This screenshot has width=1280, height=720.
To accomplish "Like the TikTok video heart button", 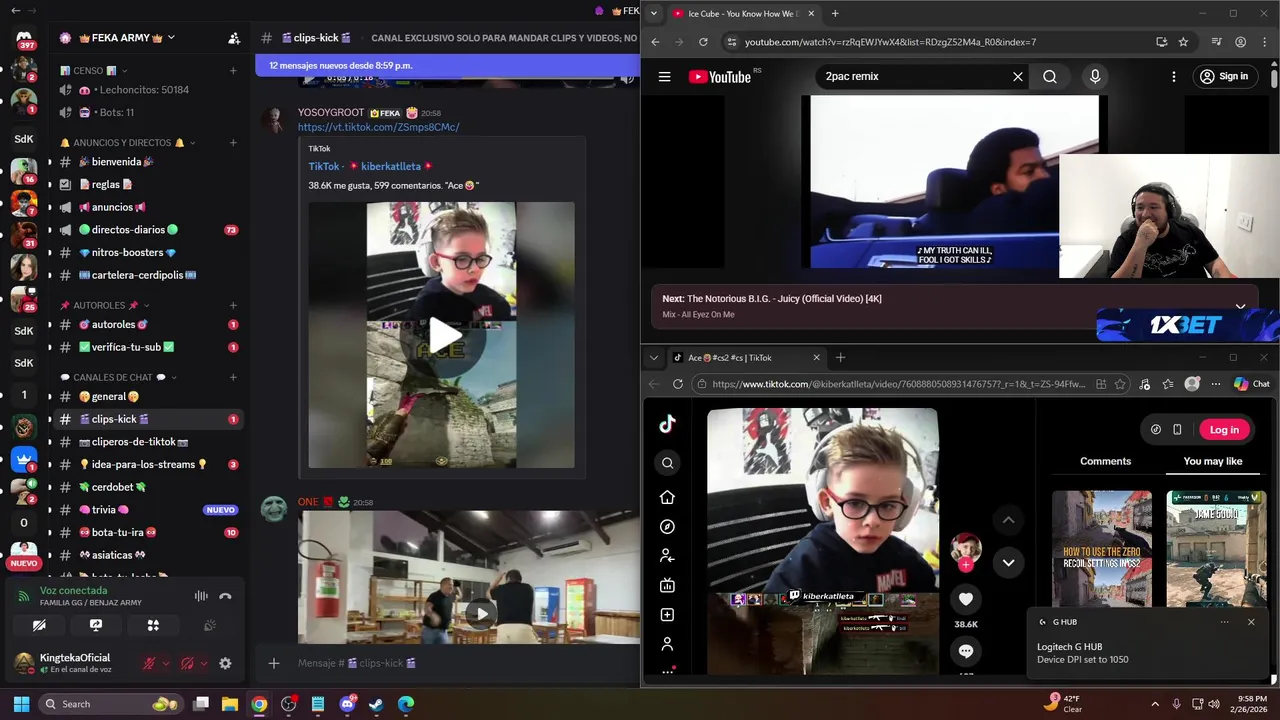I will [966, 599].
